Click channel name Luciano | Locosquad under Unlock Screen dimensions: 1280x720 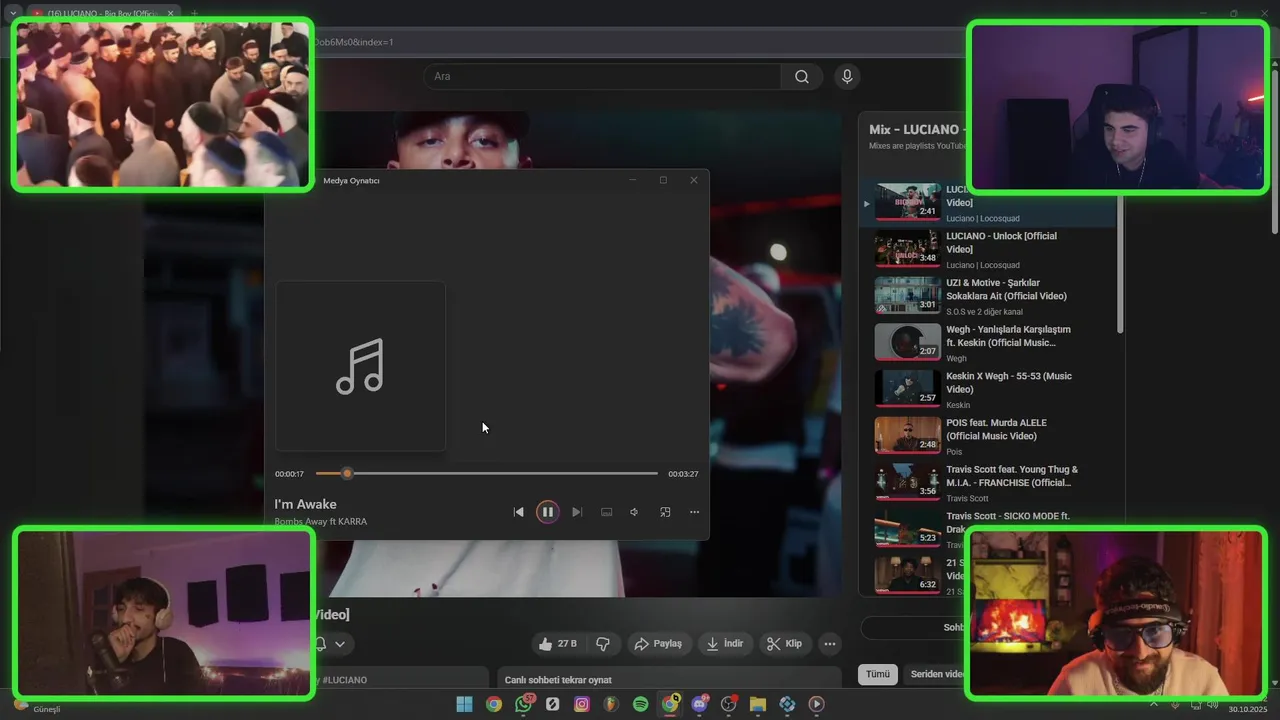point(983,265)
